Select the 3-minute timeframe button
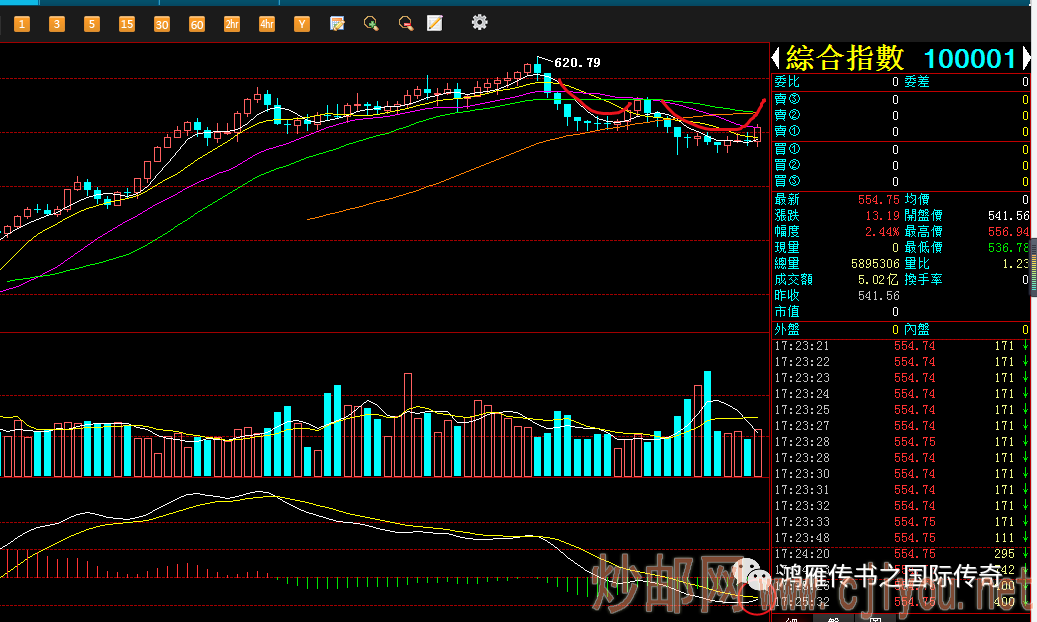The height and width of the screenshot is (622, 1037). click(57, 23)
